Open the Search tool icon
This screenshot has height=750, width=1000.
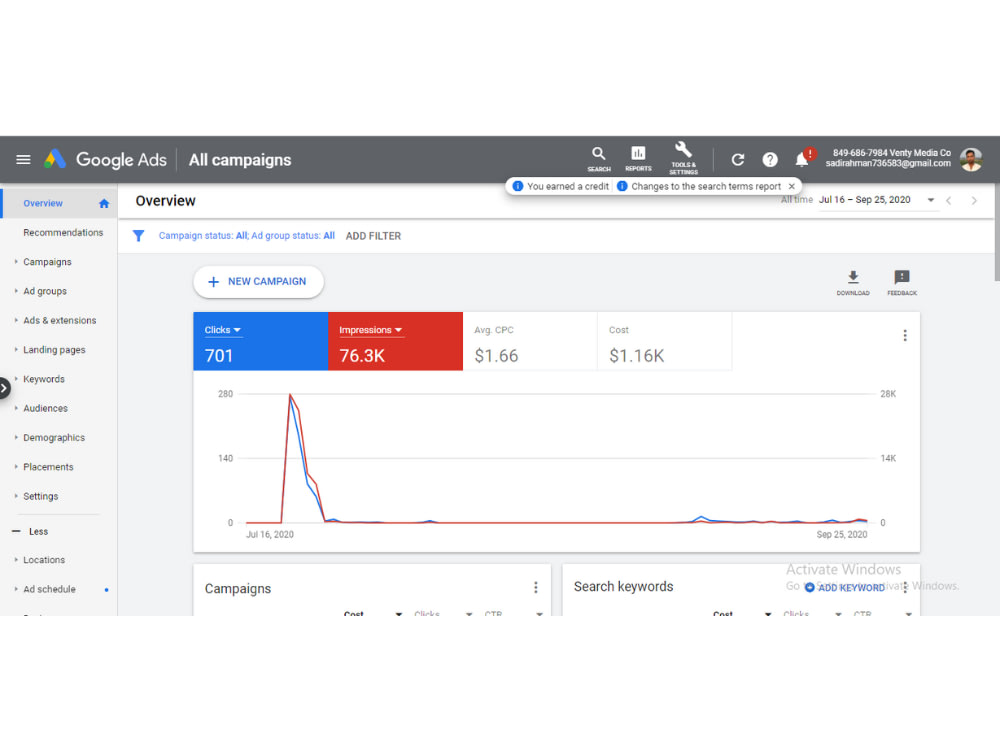[x=598, y=159]
